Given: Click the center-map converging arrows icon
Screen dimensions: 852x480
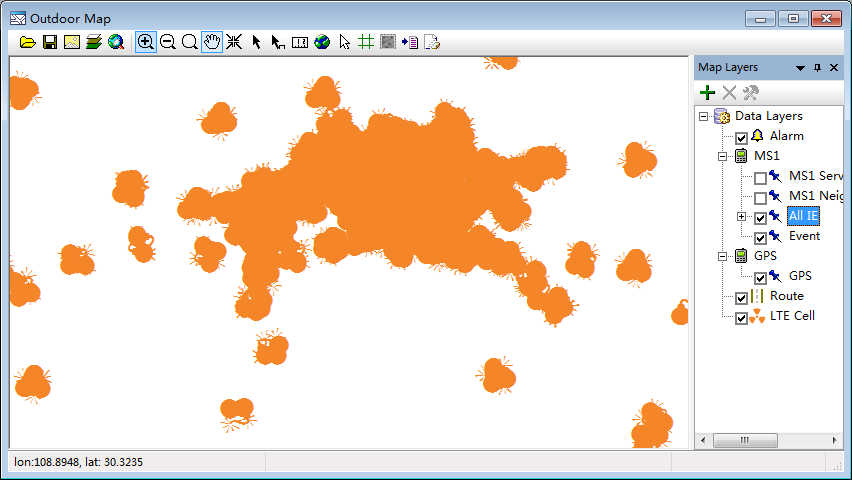Looking at the screenshot, I should pos(234,42).
